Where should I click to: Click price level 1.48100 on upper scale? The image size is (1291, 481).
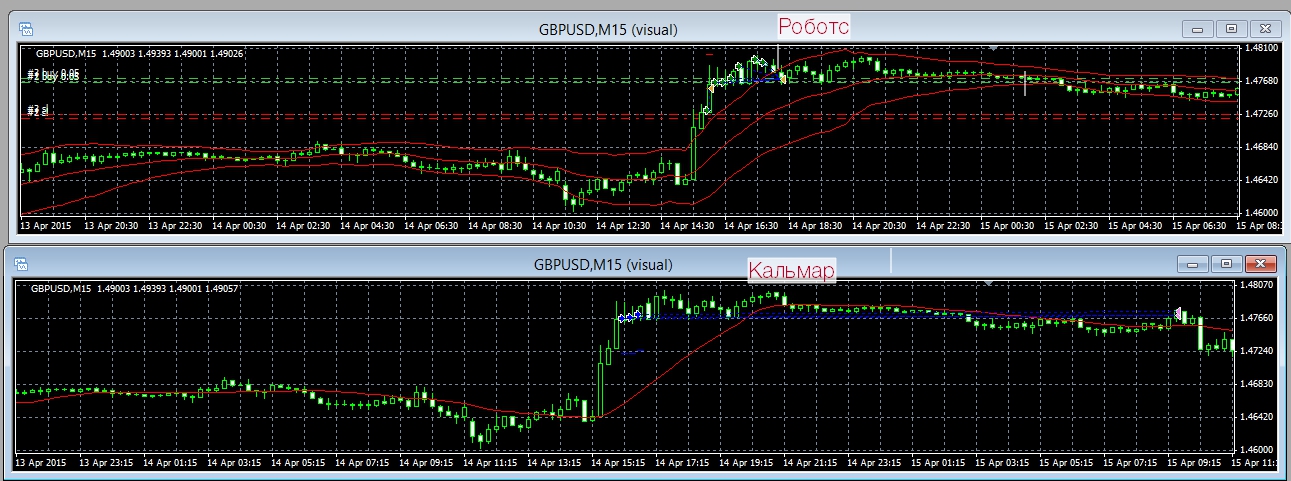click(x=1260, y=48)
